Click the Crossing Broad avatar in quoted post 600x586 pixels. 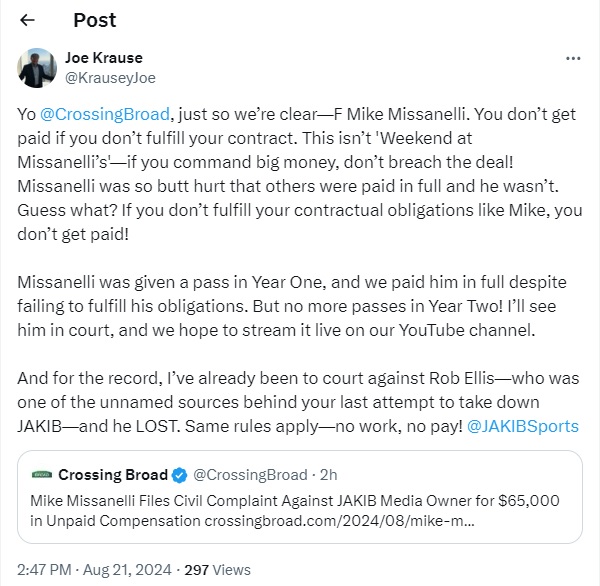tap(42, 474)
